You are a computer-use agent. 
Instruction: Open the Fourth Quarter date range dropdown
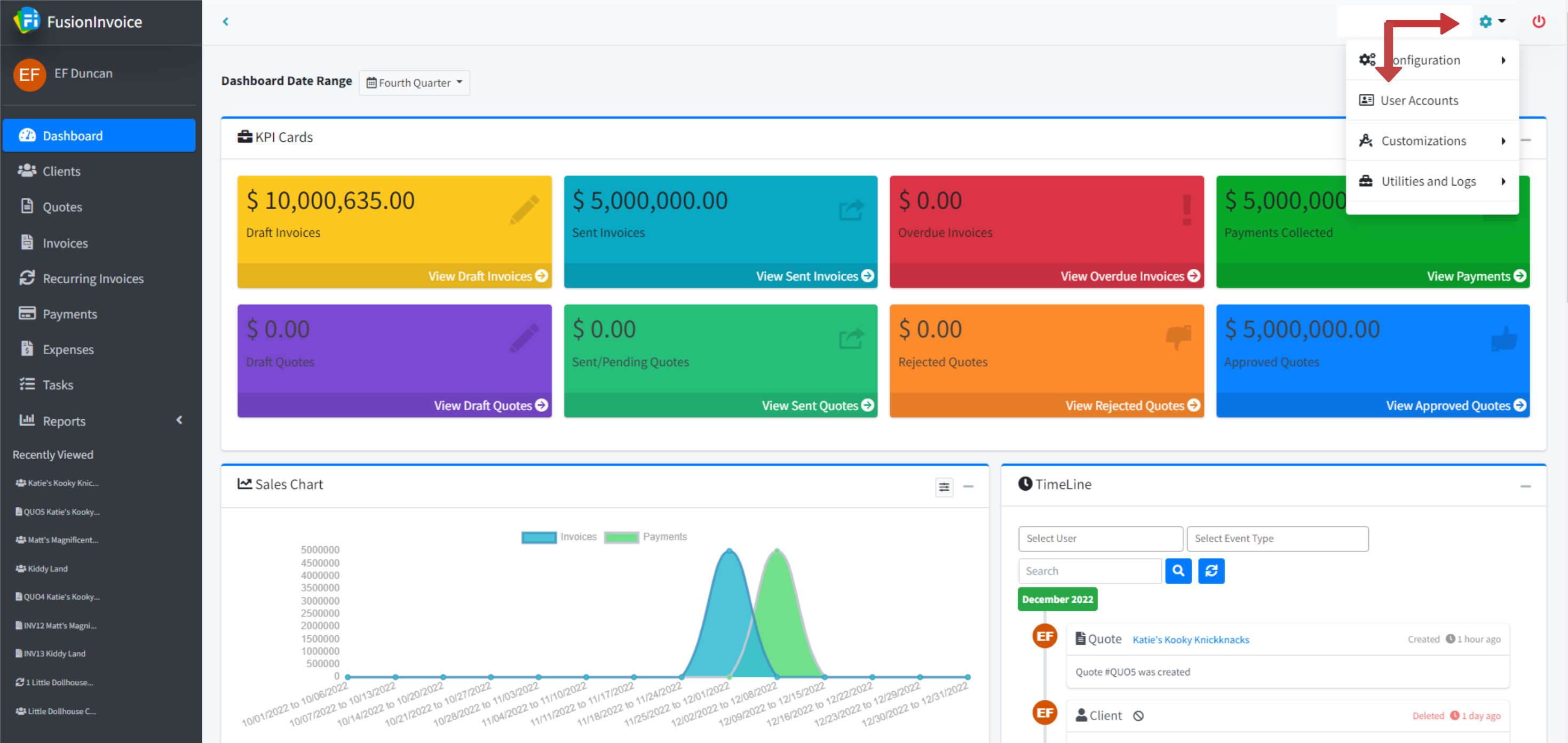pyautogui.click(x=414, y=82)
